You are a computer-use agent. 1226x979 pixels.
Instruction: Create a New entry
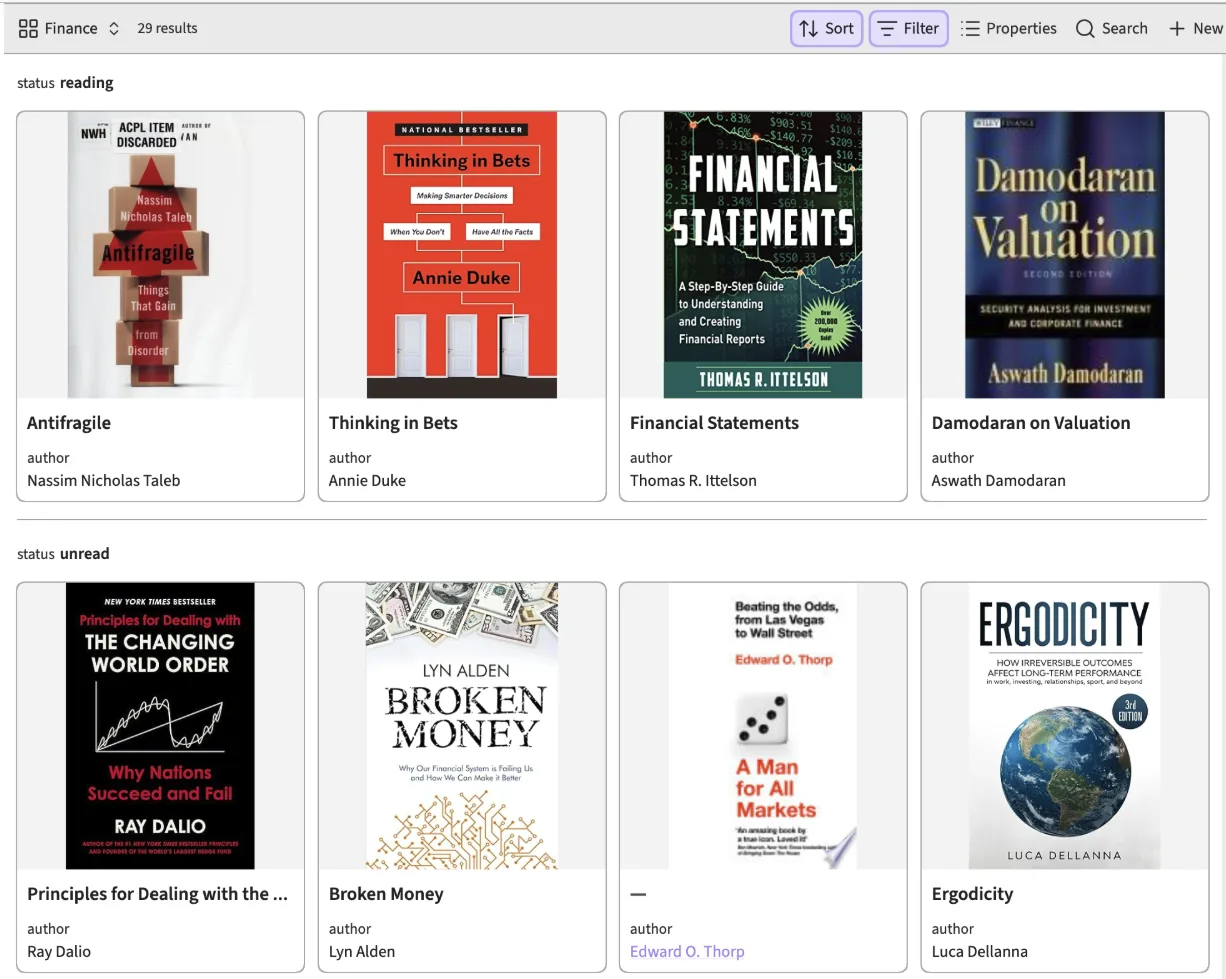coord(1196,28)
